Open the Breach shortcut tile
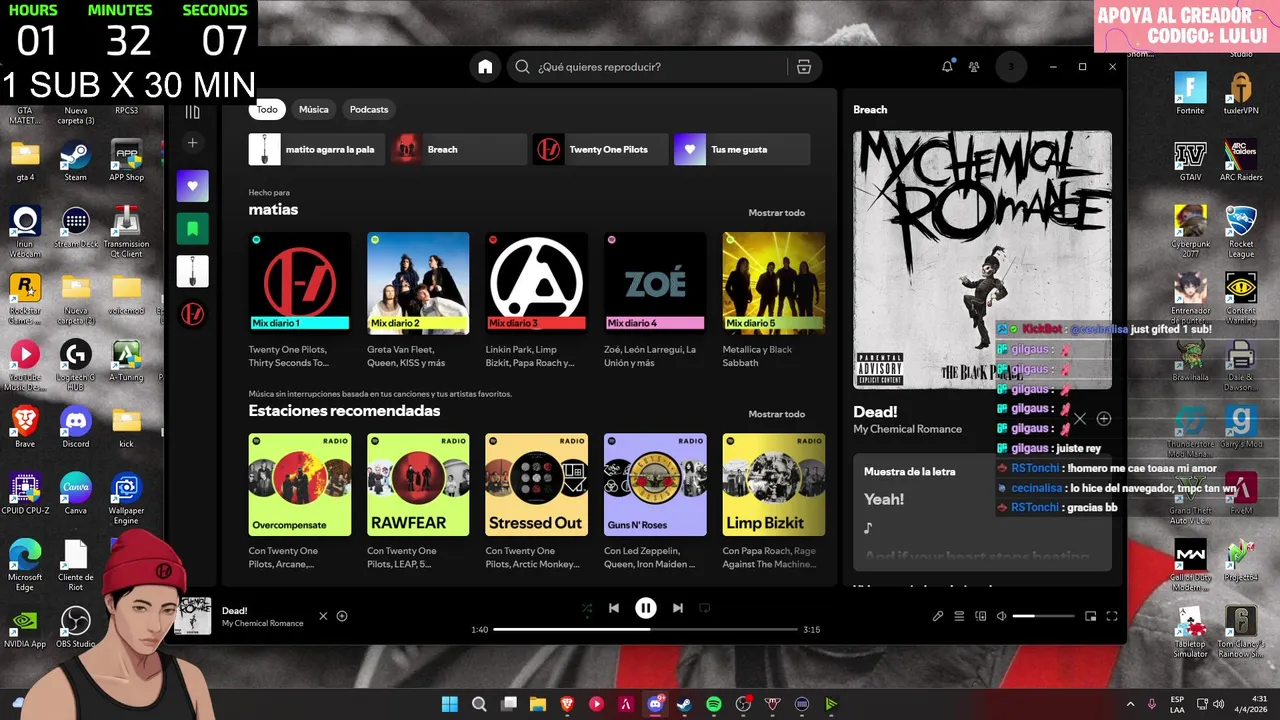The height and width of the screenshot is (720, 1280). click(459, 149)
